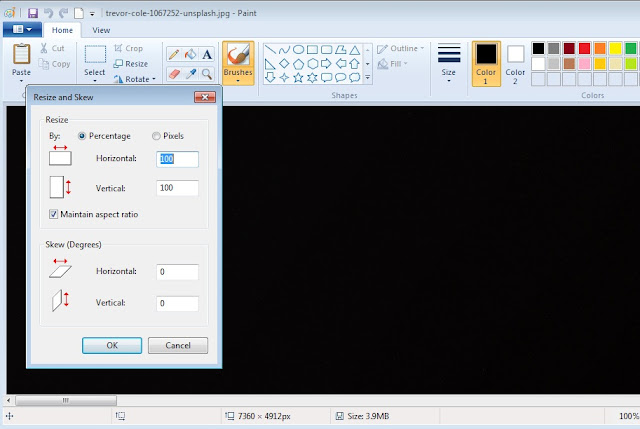
Task: Click the Undo arrow in title bar
Action: pos(49,13)
